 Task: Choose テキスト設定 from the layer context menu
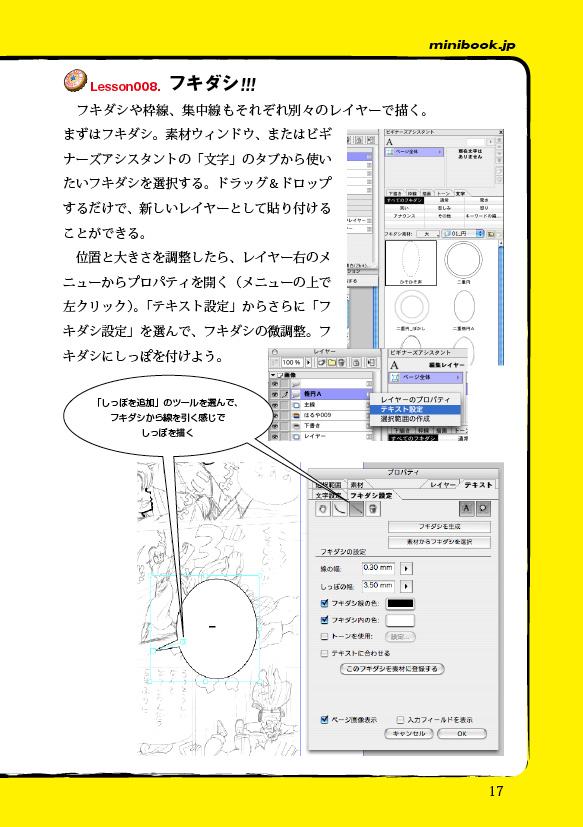click(x=402, y=409)
